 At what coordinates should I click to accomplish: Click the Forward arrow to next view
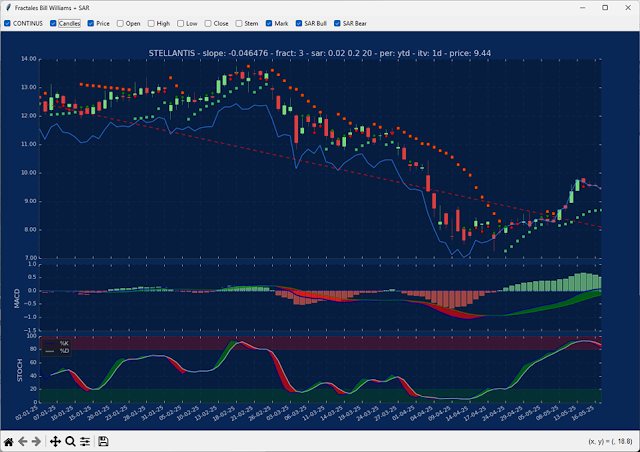click(x=37, y=441)
